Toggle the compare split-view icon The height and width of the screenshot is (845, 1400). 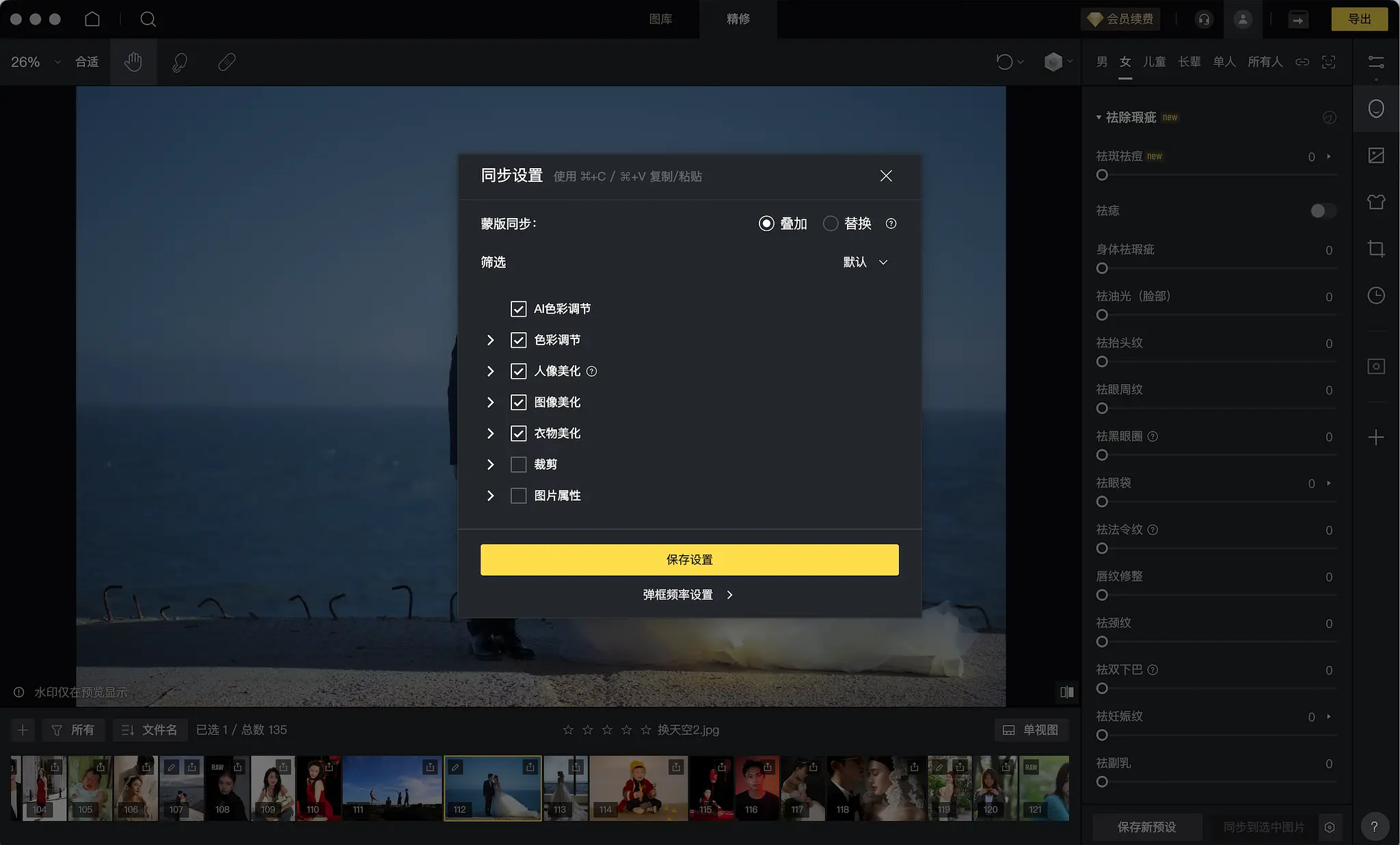[1066, 692]
